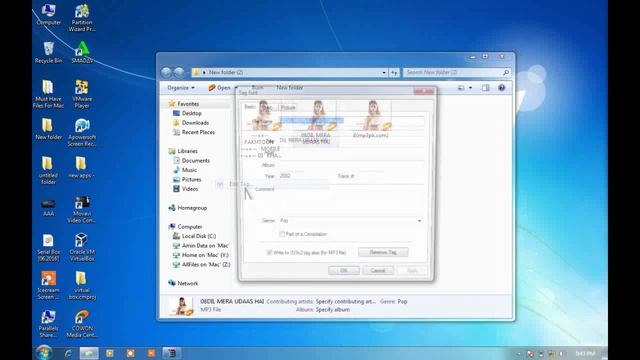Click the Remove Tag button
Viewport: 640px width, 360px height.
coord(383,252)
